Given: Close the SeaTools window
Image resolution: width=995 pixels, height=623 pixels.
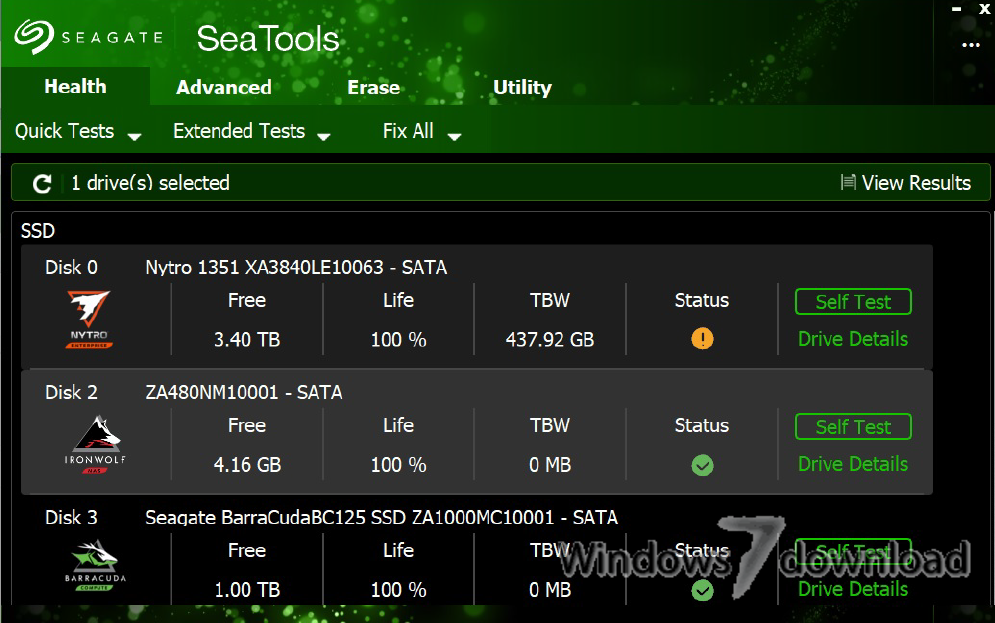Looking at the screenshot, I should 984,9.
